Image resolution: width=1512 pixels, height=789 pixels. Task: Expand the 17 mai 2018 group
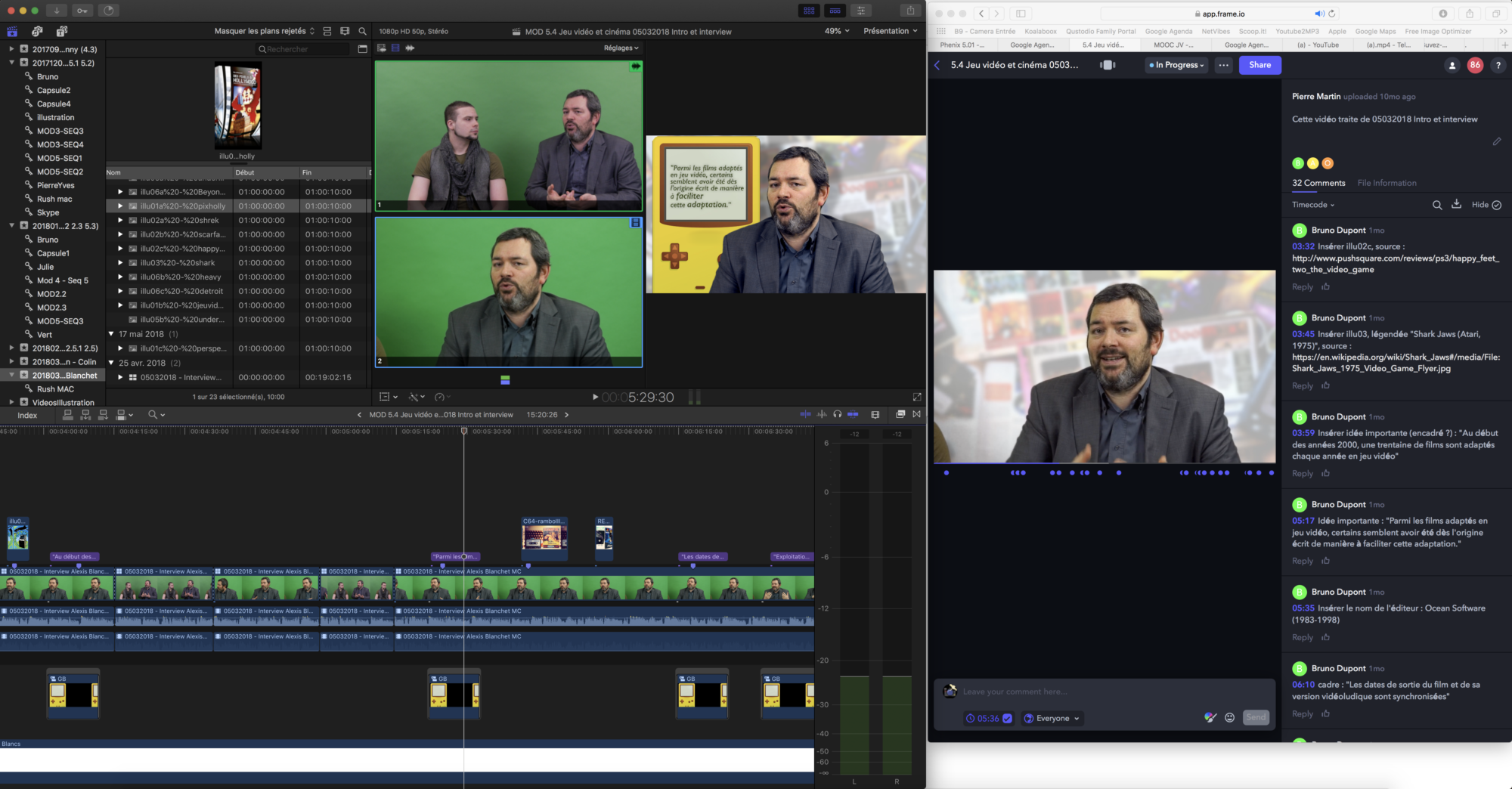(111, 334)
